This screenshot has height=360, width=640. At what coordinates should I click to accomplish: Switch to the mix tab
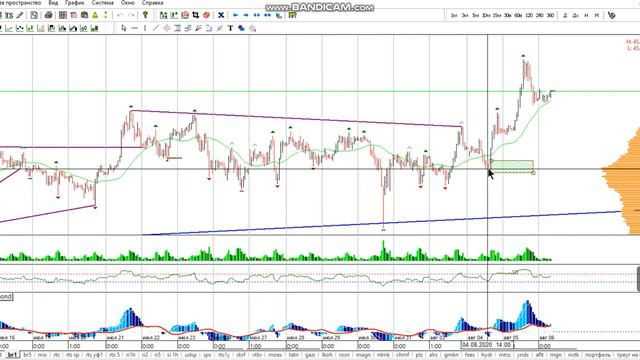pyautogui.click(x=42, y=355)
